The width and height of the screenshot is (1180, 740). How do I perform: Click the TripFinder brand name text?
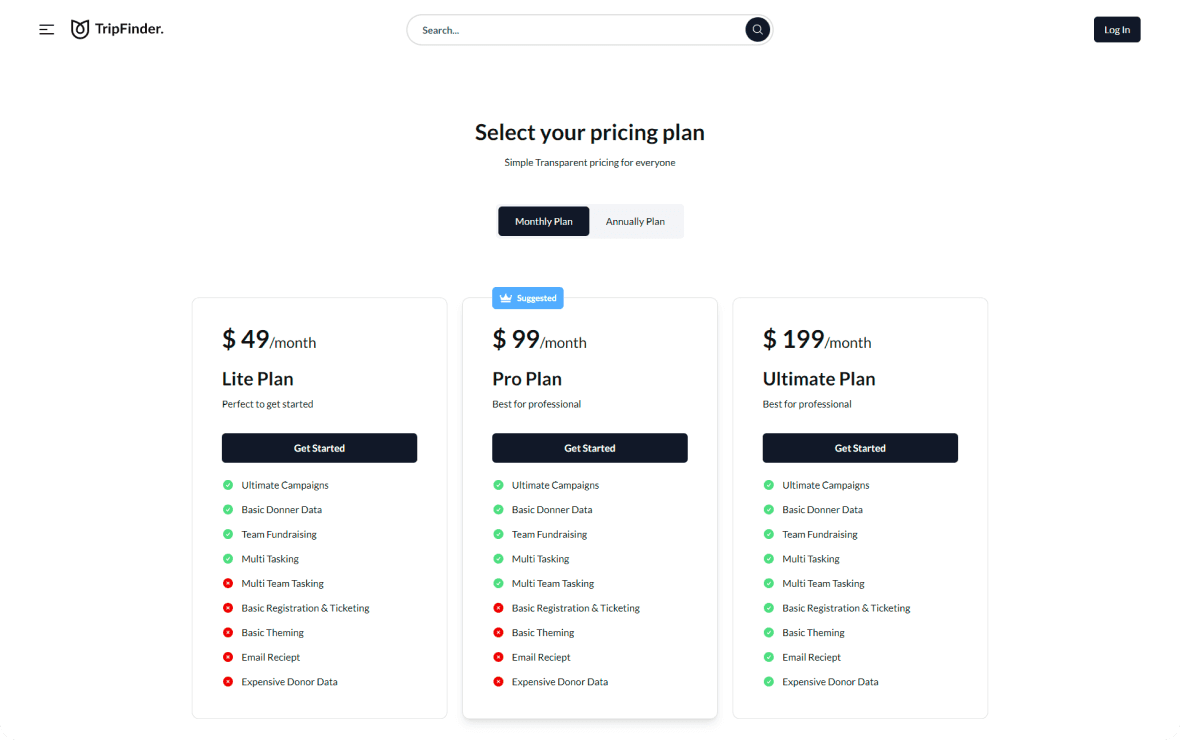(x=129, y=29)
